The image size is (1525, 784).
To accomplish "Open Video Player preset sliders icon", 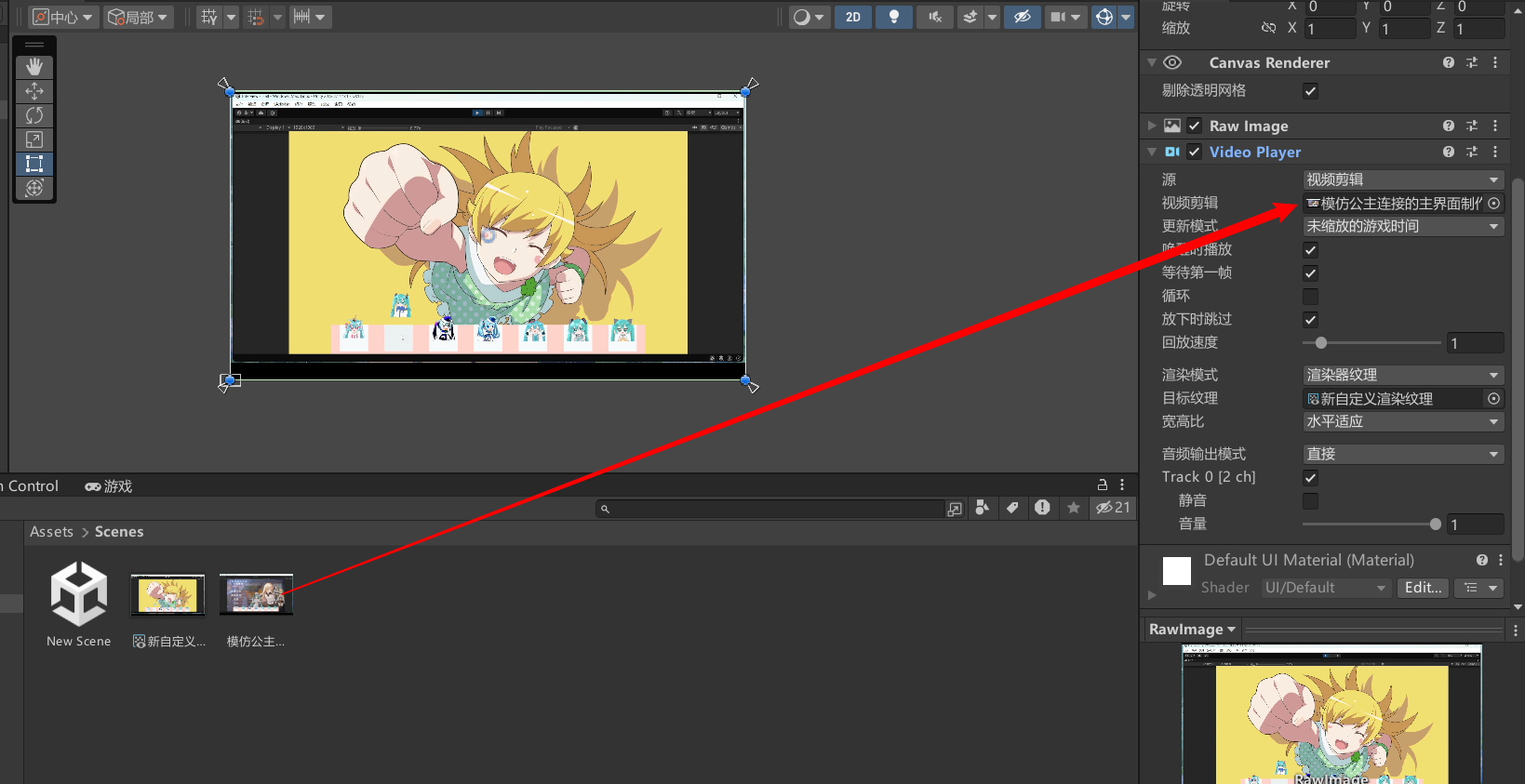I will [1472, 152].
